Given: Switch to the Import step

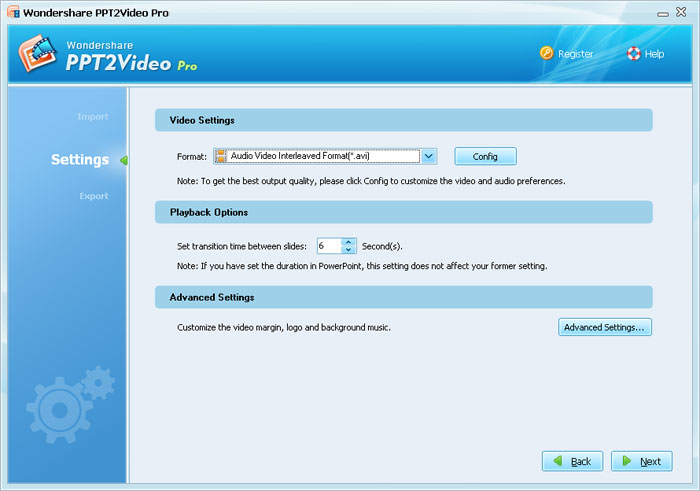Looking at the screenshot, I should 93,117.
